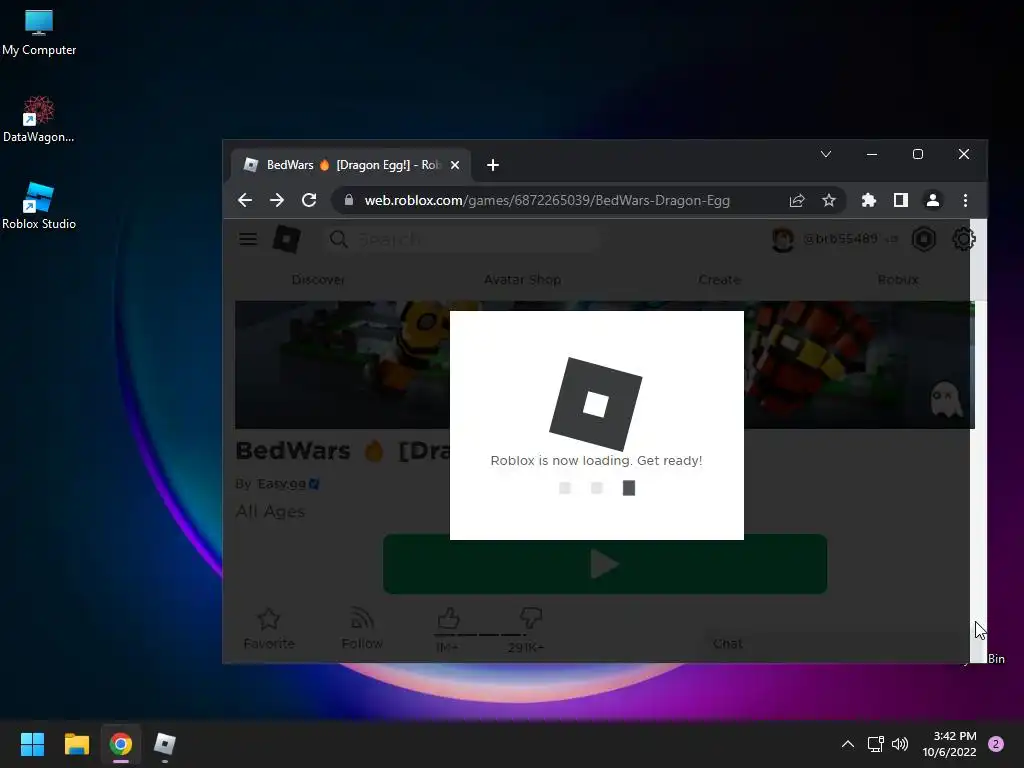Go to the Avatar Shop page

coord(522,280)
